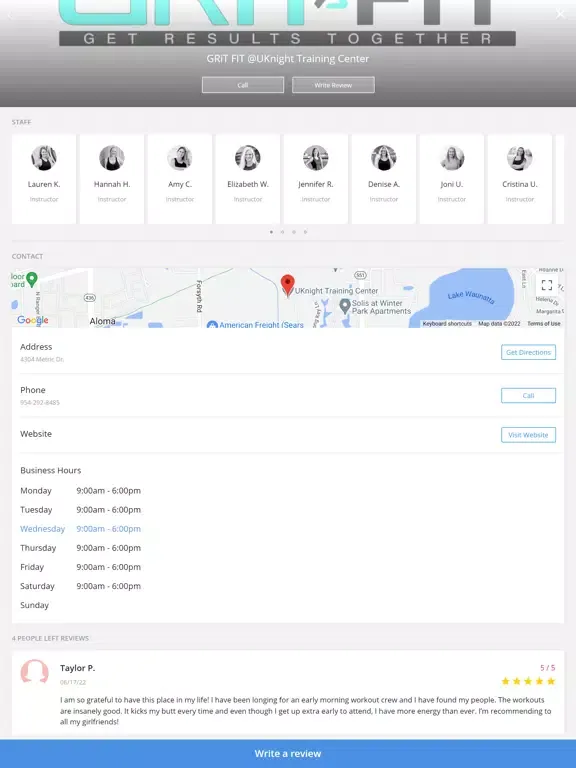Click the green pin marker on map
Image resolution: width=576 pixels, height=768 pixels.
click(32, 279)
